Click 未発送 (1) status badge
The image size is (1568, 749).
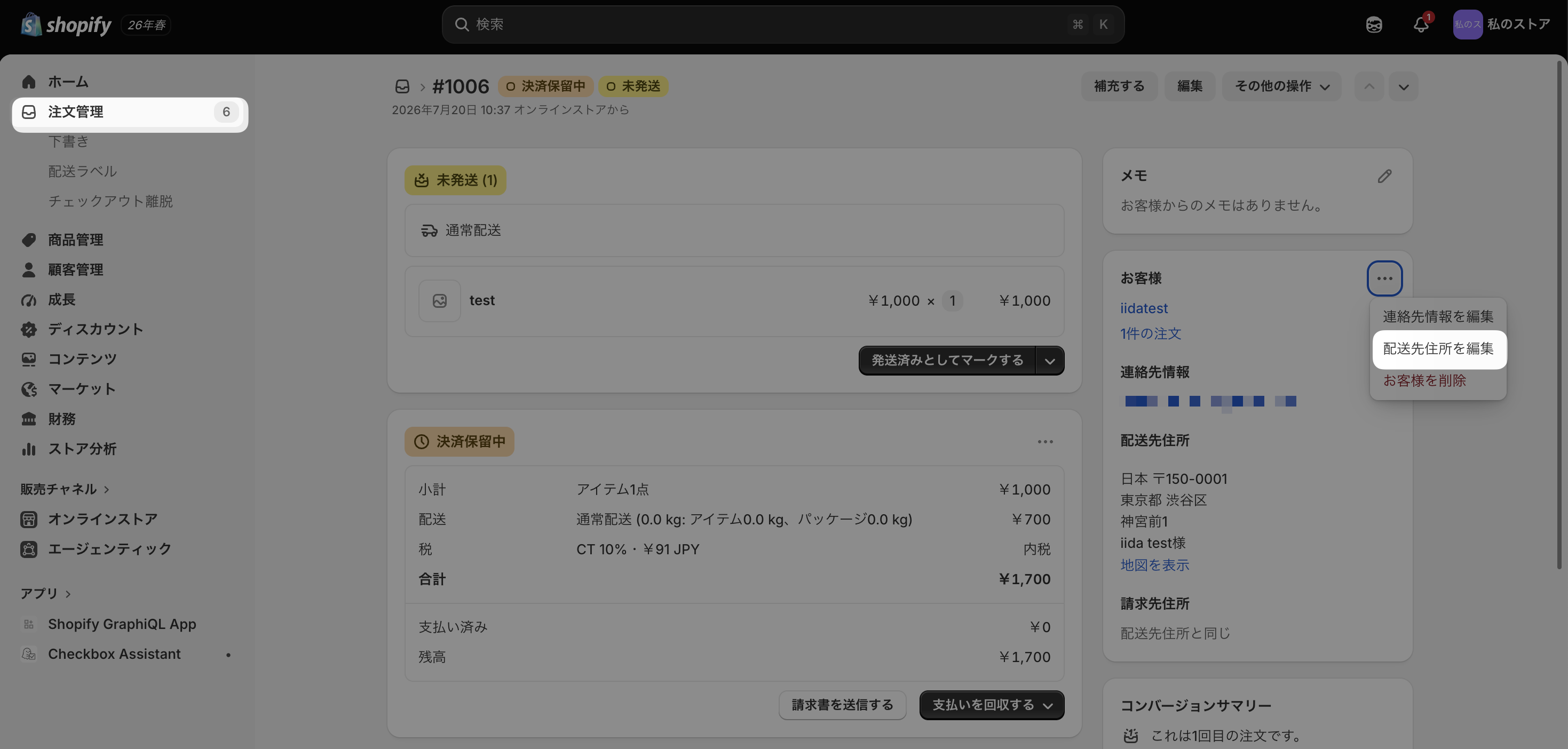point(455,181)
